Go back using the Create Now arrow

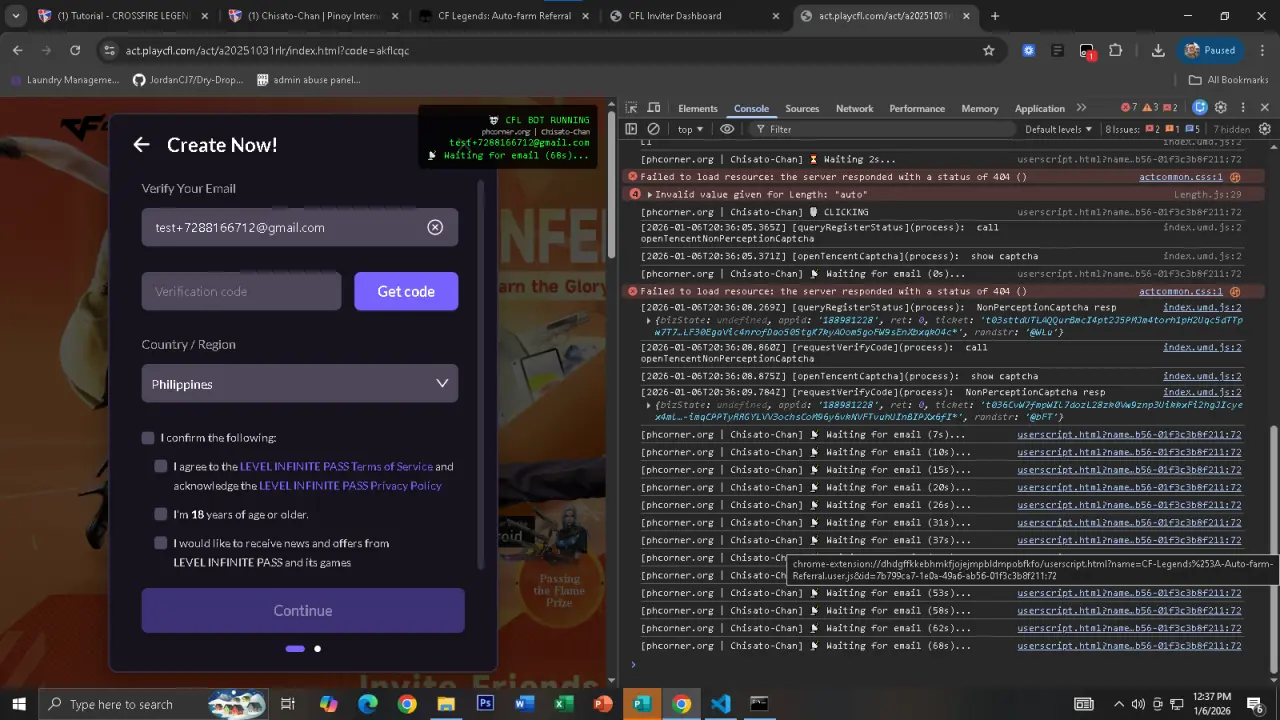141,145
